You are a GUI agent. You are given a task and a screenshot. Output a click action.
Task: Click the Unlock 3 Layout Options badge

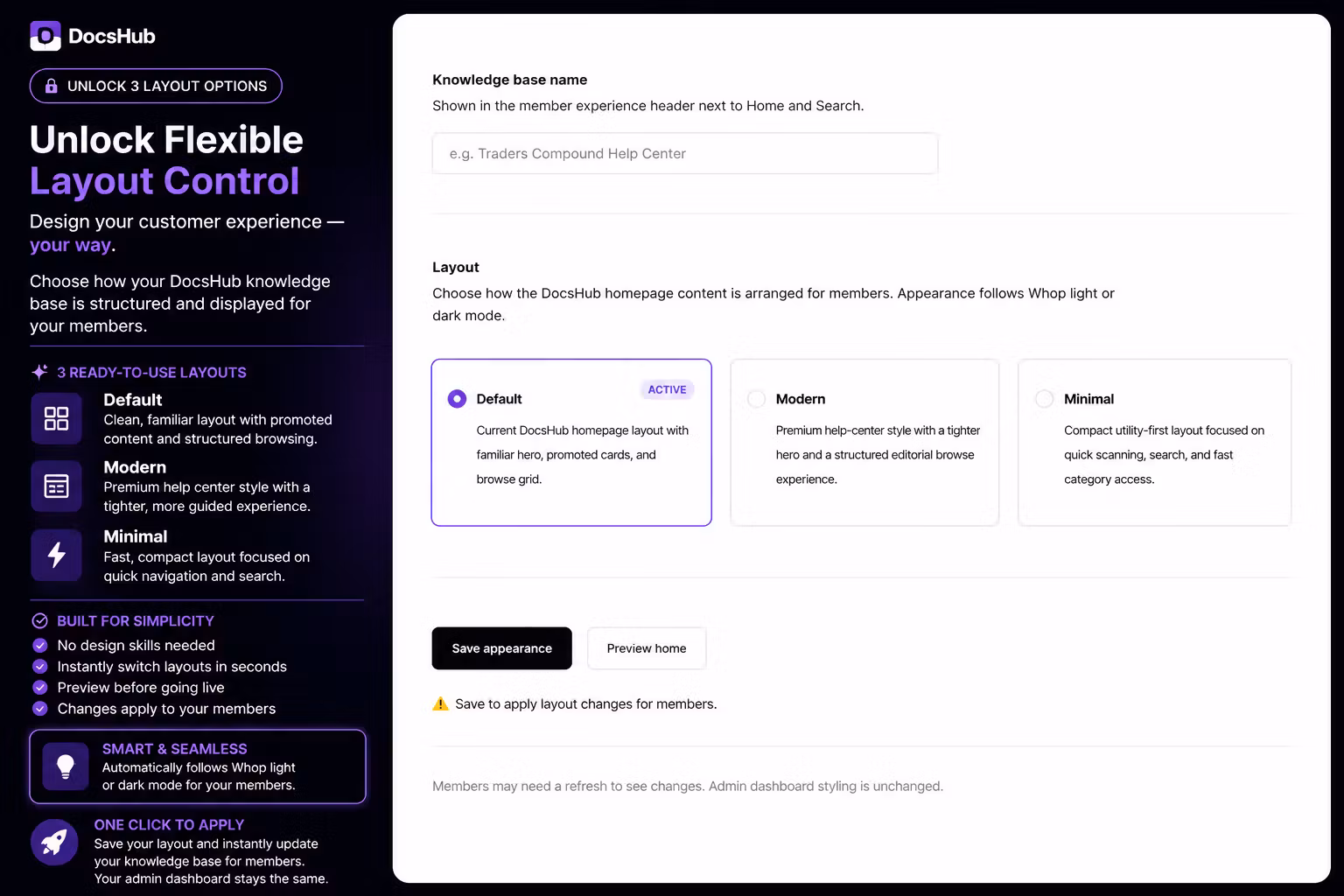(x=156, y=86)
